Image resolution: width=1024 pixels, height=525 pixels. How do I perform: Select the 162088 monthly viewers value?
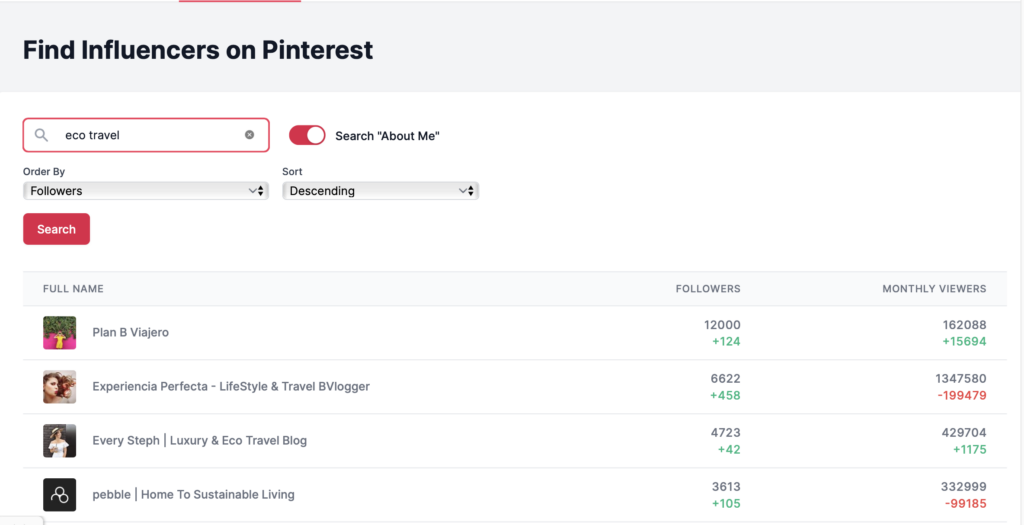click(965, 325)
